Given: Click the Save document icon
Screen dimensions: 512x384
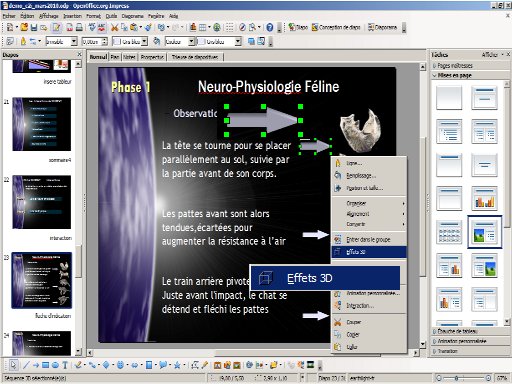Looking at the screenshot, I should coord(34,27).
